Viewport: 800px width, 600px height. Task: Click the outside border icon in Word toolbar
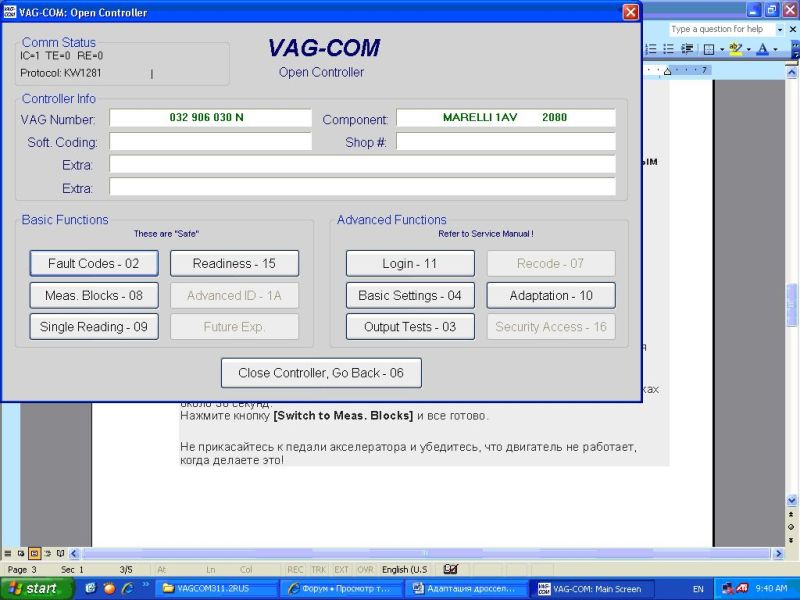tap(708, 49)
